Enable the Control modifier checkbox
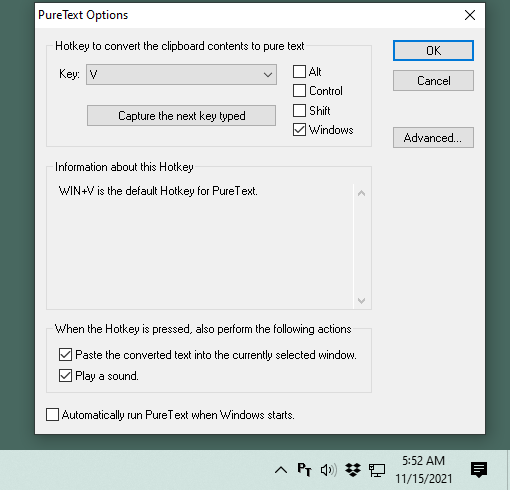 click(x=299, y=91)
